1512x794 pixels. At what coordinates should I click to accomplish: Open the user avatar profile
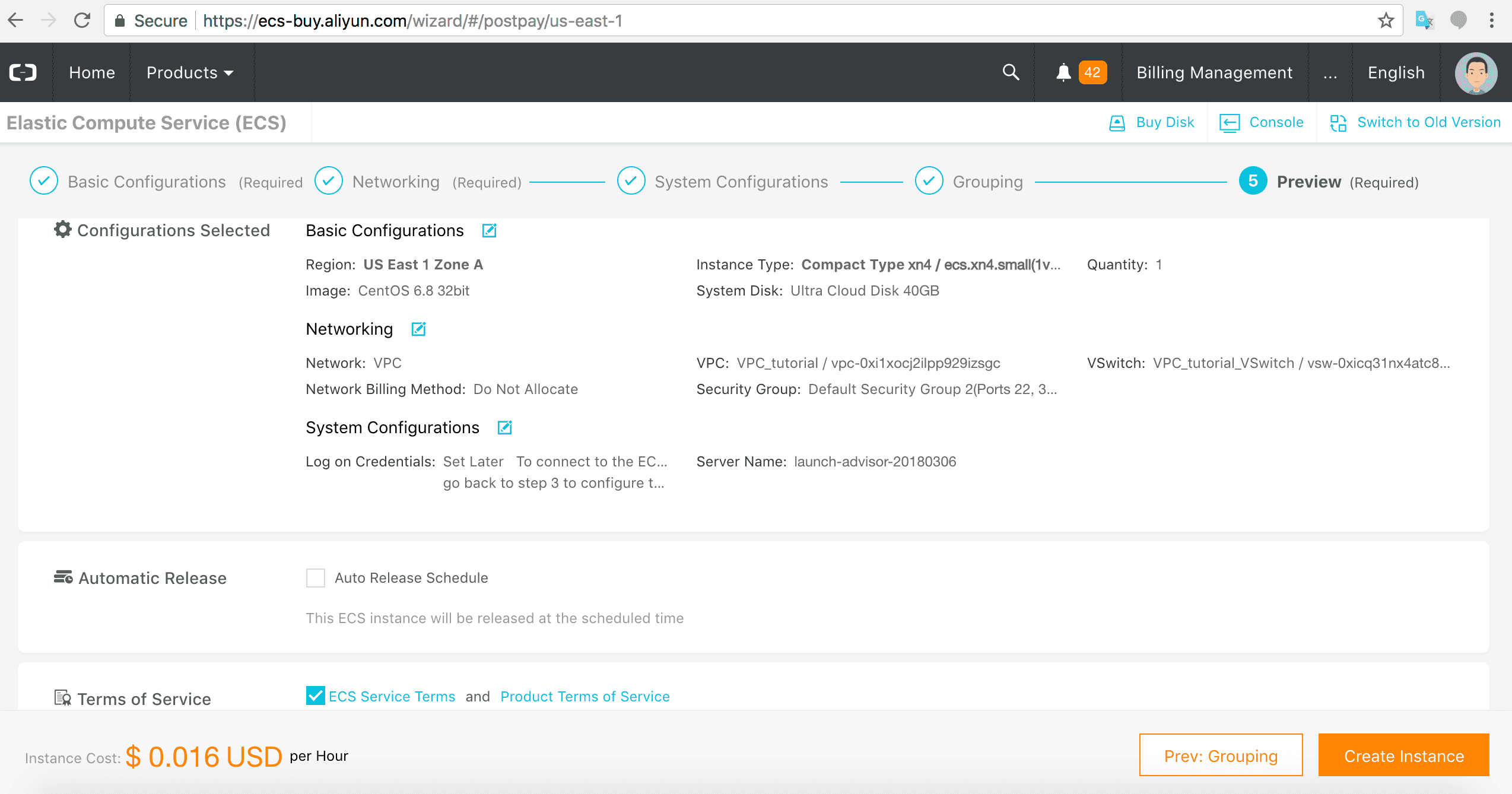click(x=1476, y=74)
